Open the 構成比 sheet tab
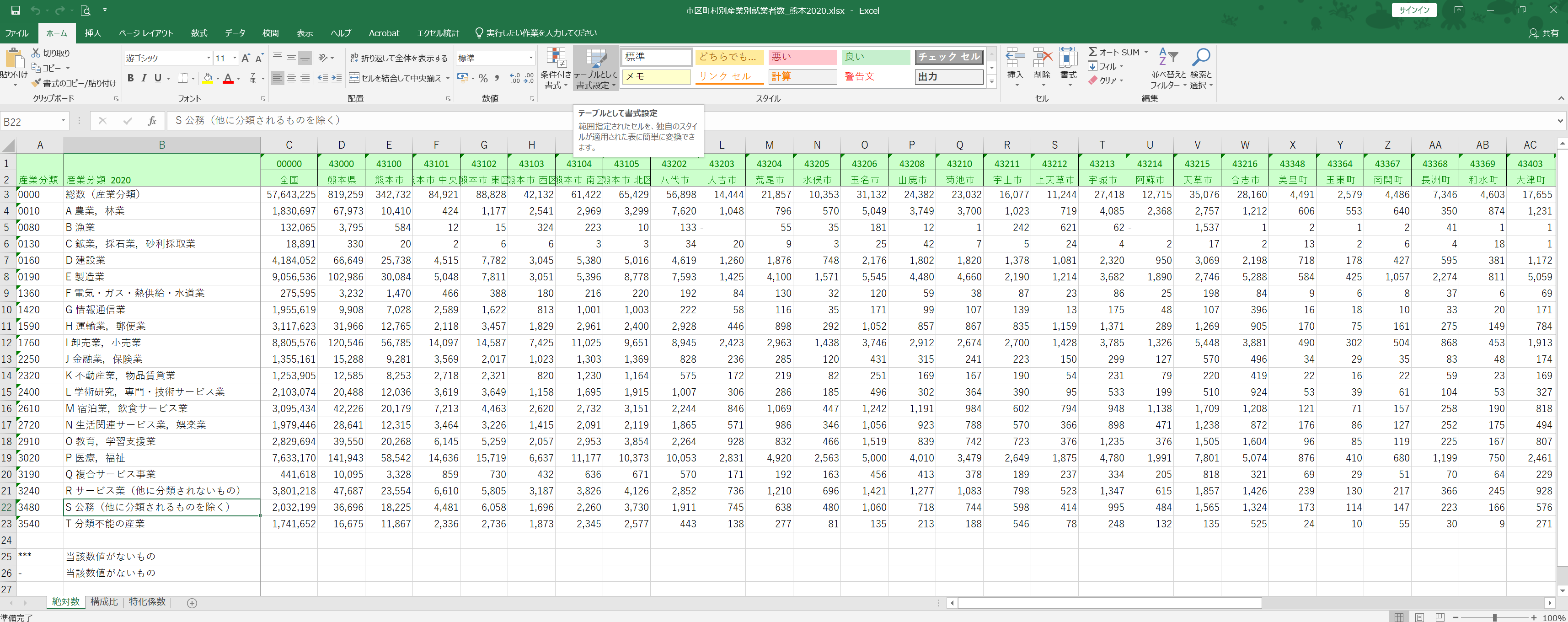This screenshot has width=1568, height=622. [x=104, y=602]
